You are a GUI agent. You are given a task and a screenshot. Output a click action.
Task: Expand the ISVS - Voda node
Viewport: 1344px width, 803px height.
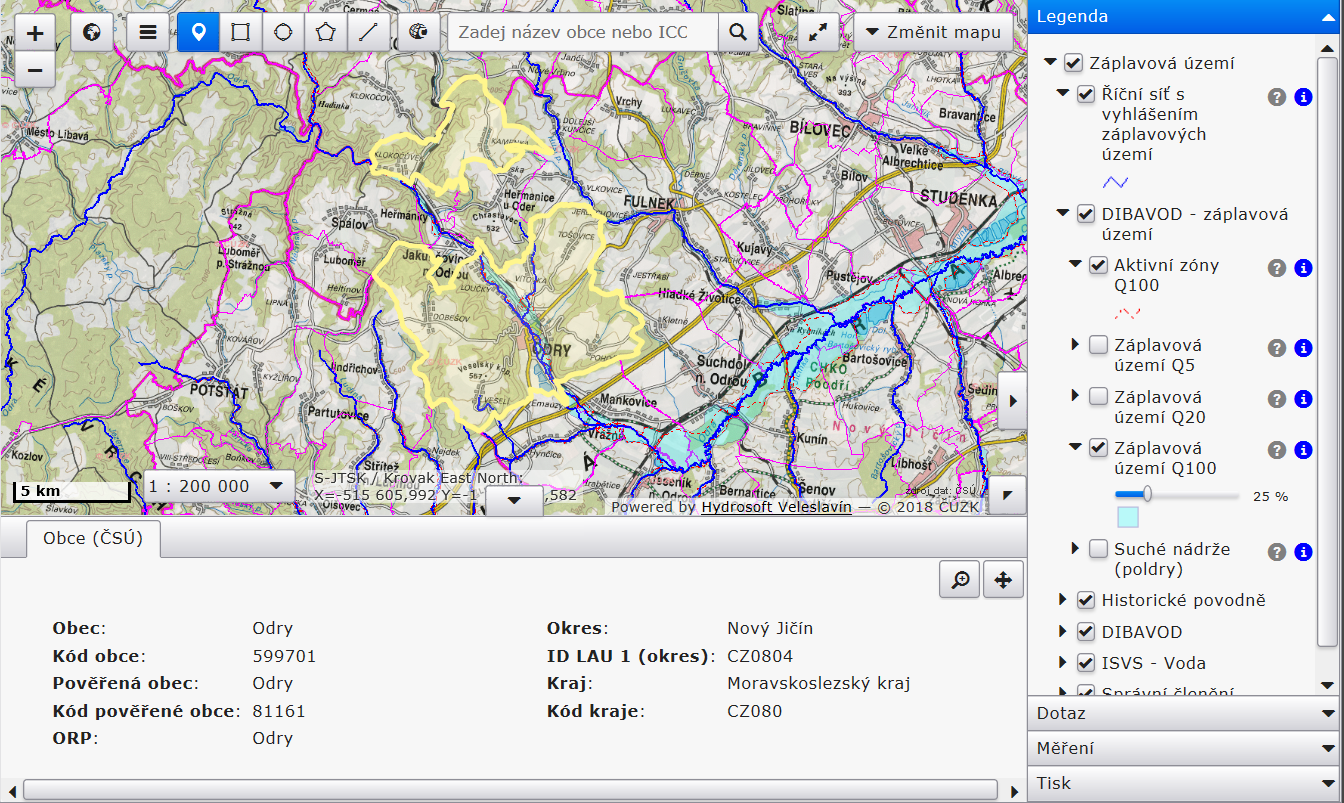tap(1063, 663)
